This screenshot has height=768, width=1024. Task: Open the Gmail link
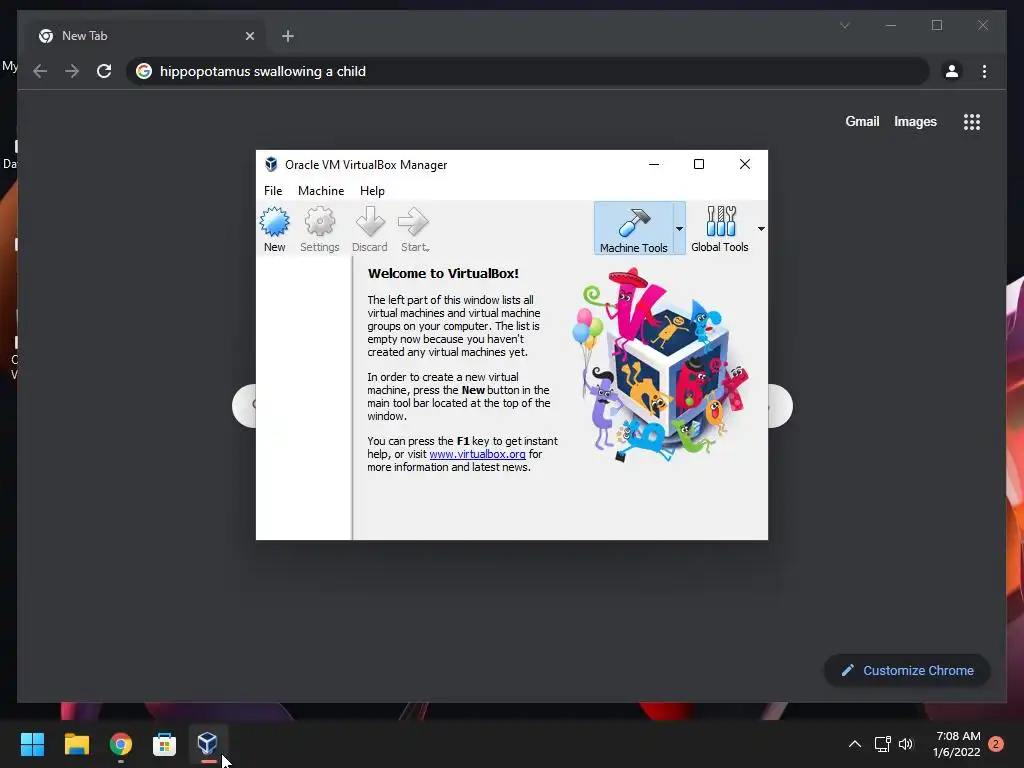(x=862, y=121)
